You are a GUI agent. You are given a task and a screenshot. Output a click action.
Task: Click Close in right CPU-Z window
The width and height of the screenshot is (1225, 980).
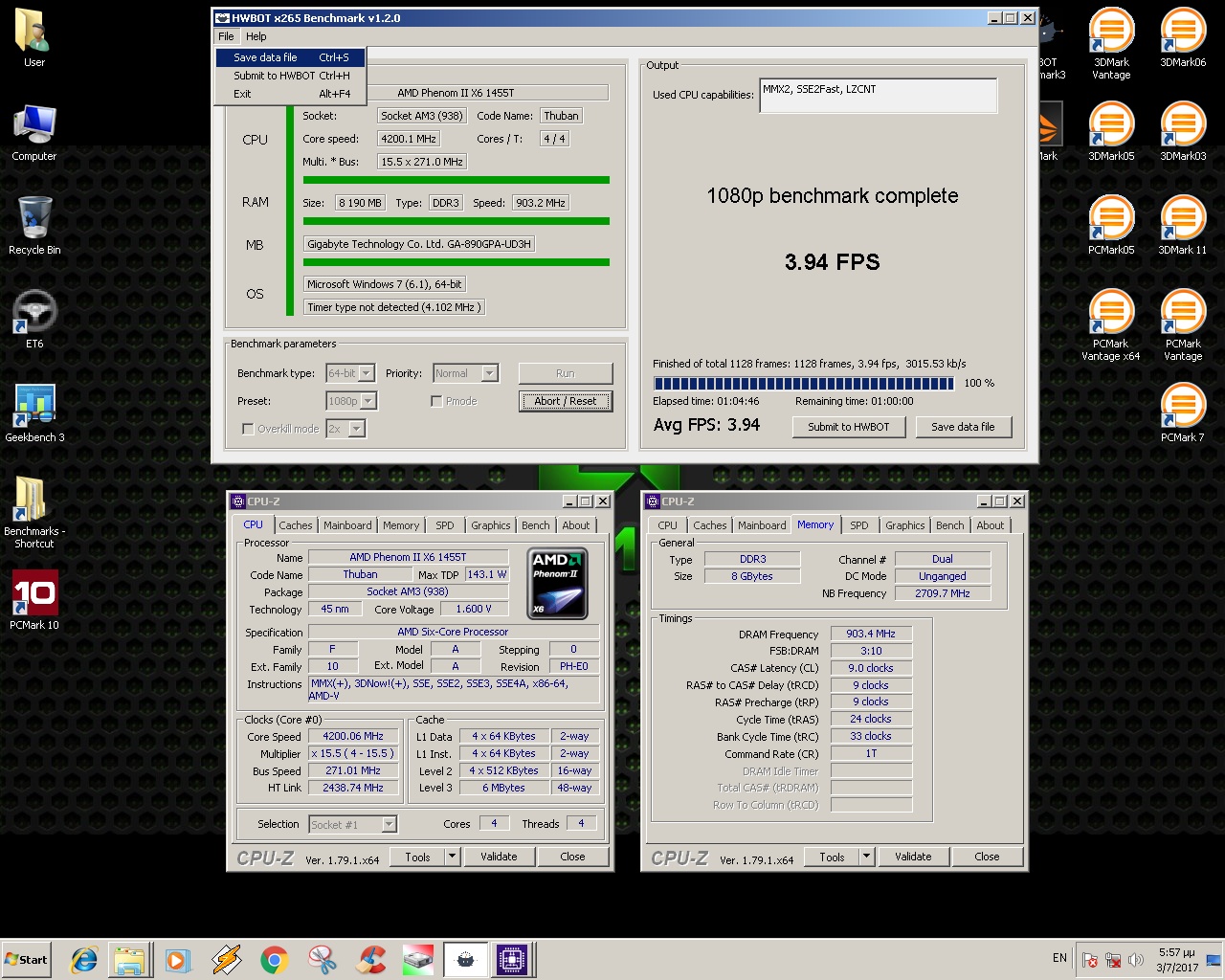987,857
